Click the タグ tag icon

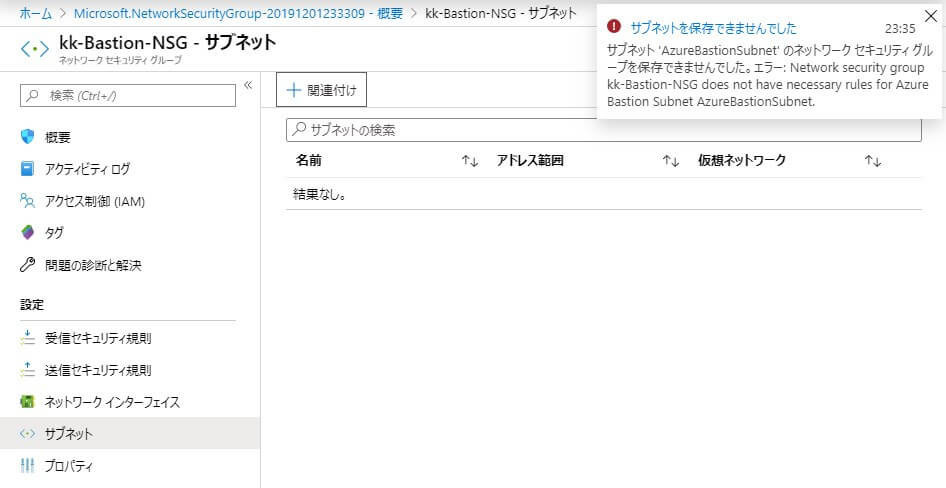28,233
